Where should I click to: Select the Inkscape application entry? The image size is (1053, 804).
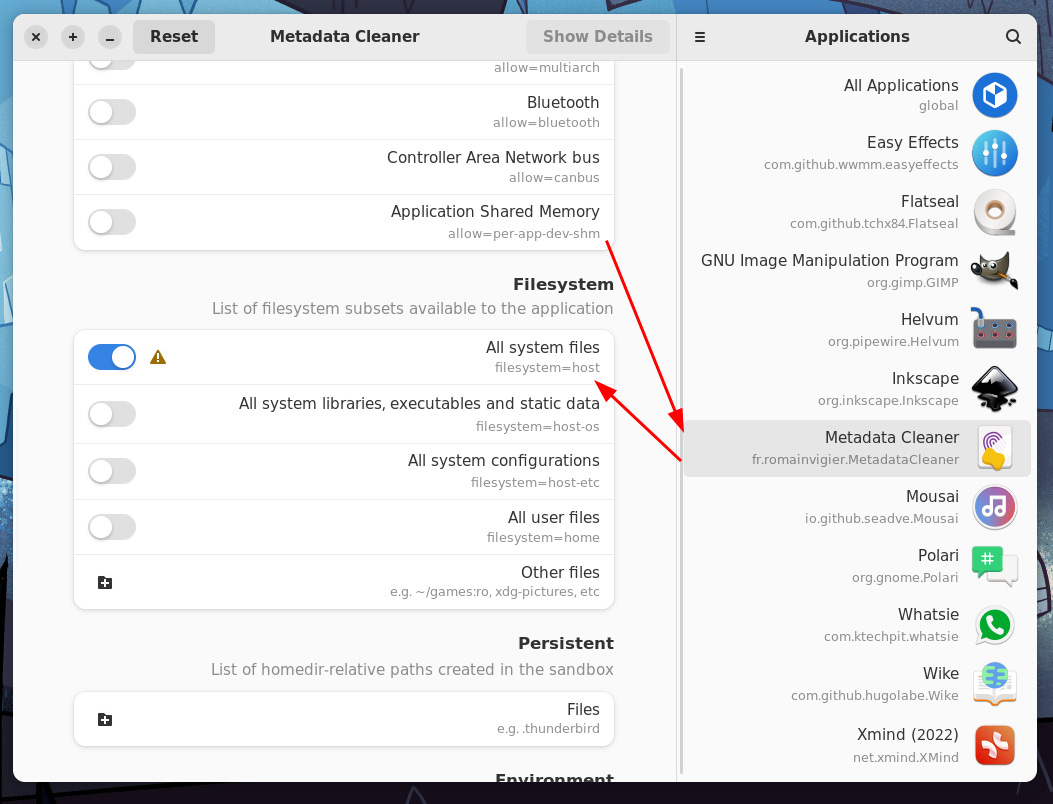[x=857, y=389]
